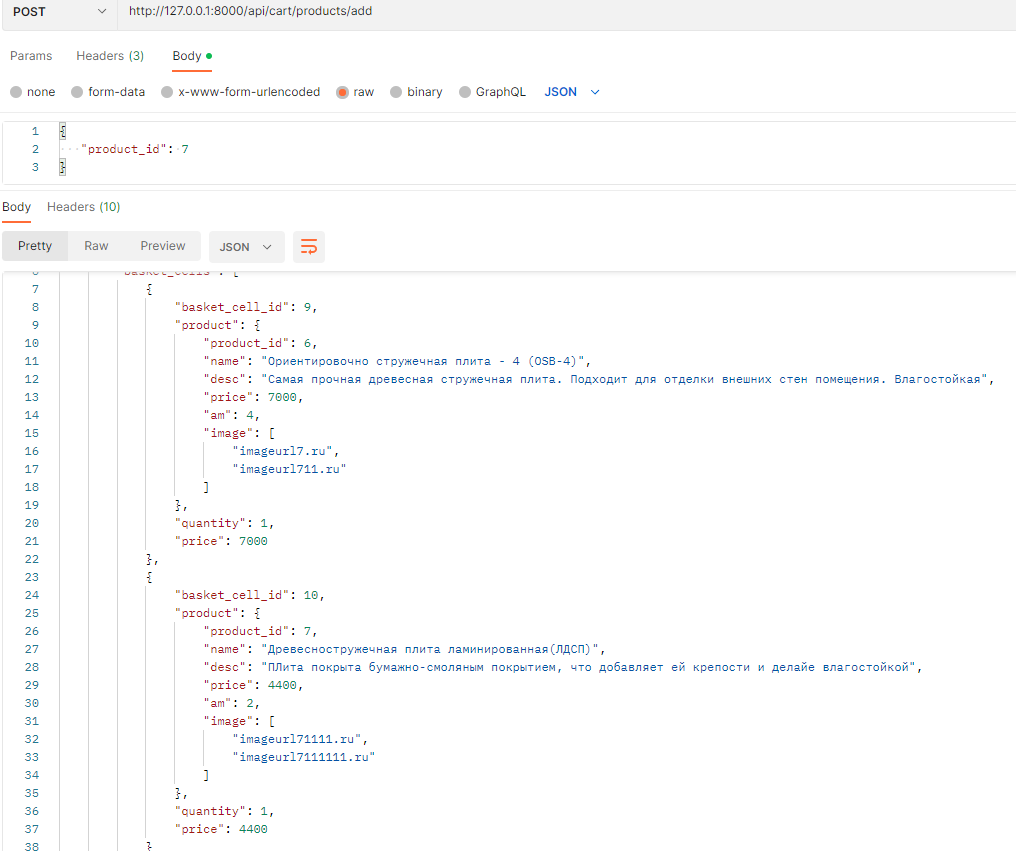Open Preview response view
Viewport: 1016px width, 851px height.
163,246
